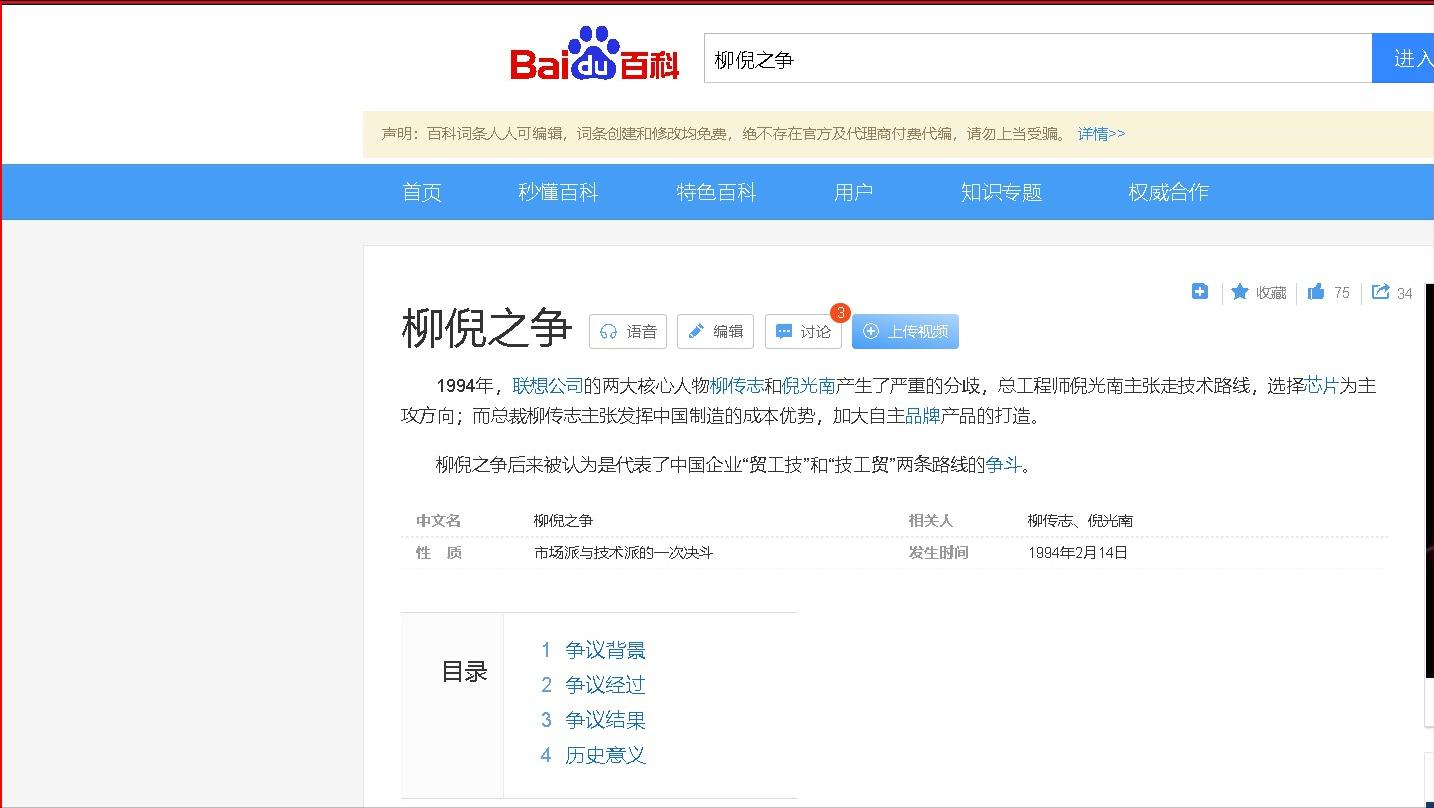Open the 首页 navigation item
Viewport: 1434px width, 808px height.
tap(421, 192)
